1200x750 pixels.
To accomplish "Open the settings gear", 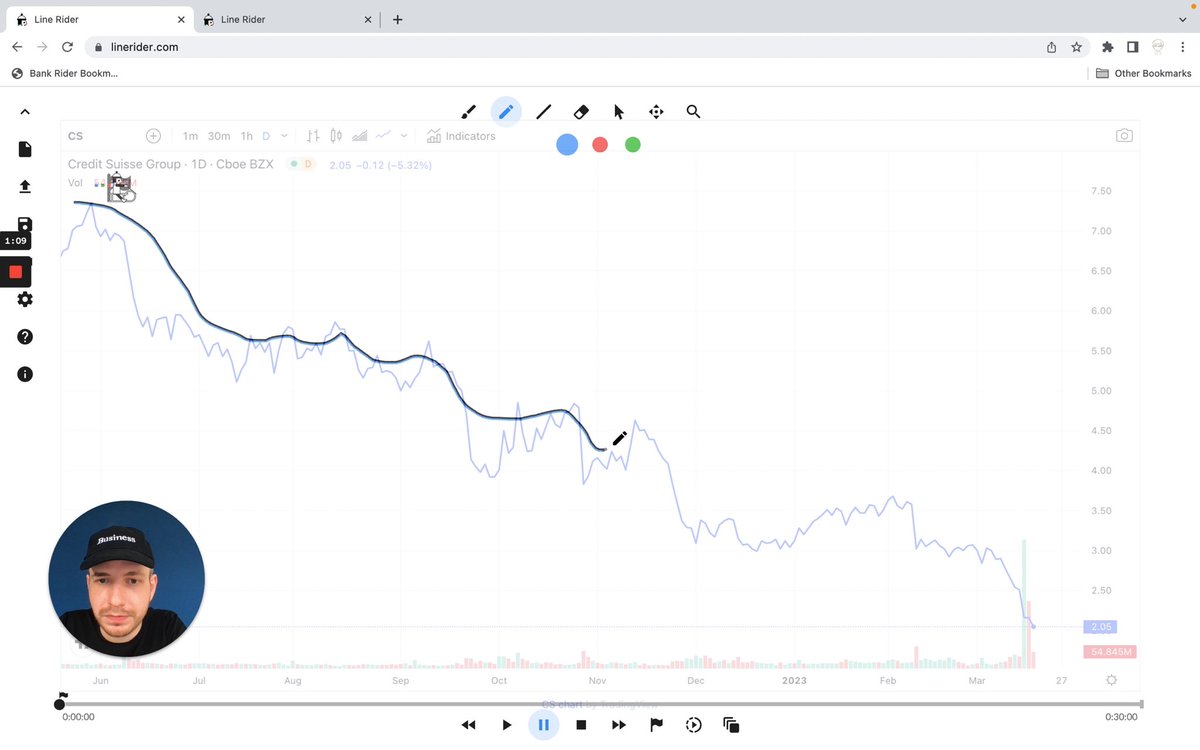I will click(25, 299).
